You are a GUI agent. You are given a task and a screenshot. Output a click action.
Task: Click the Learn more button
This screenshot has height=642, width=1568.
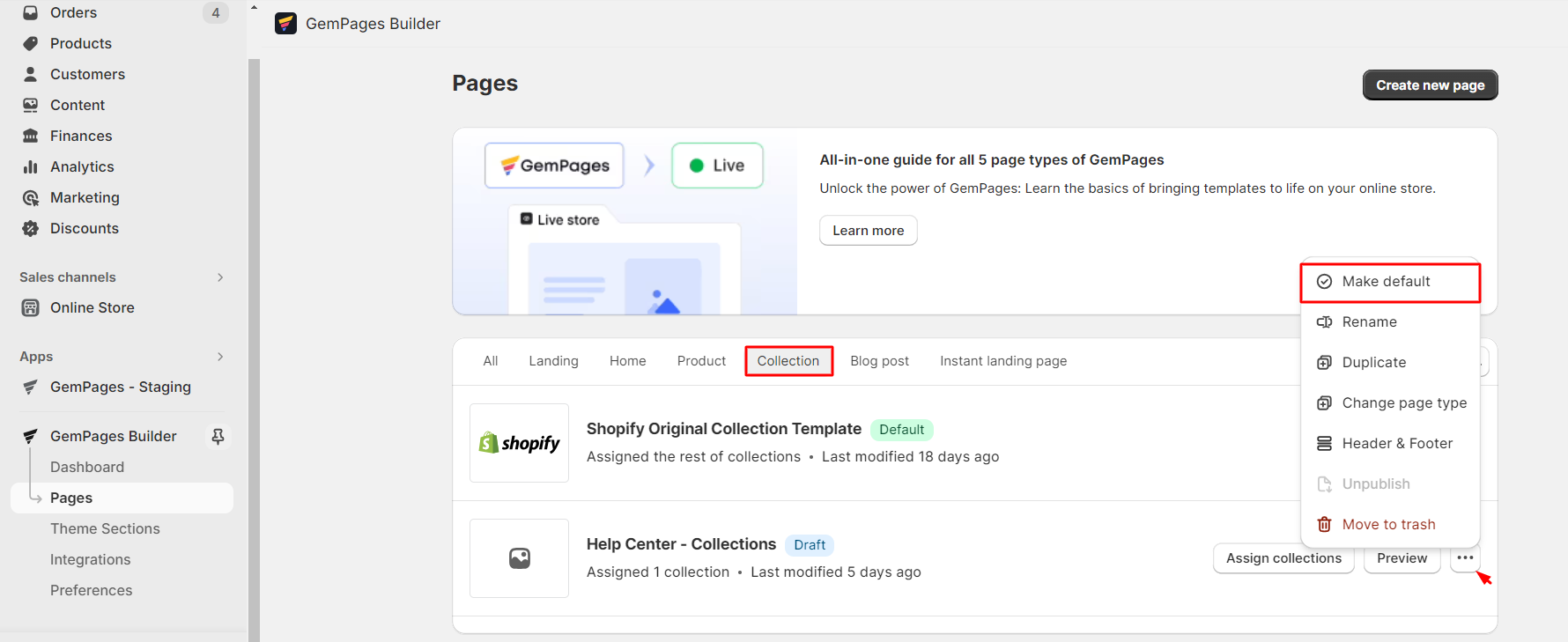(868, 231)
